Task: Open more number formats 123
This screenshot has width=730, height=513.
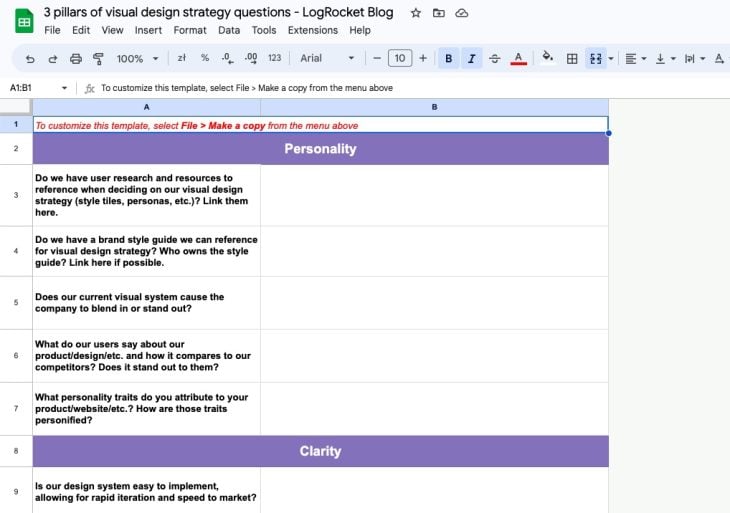Action: click(x=275, y=58)
